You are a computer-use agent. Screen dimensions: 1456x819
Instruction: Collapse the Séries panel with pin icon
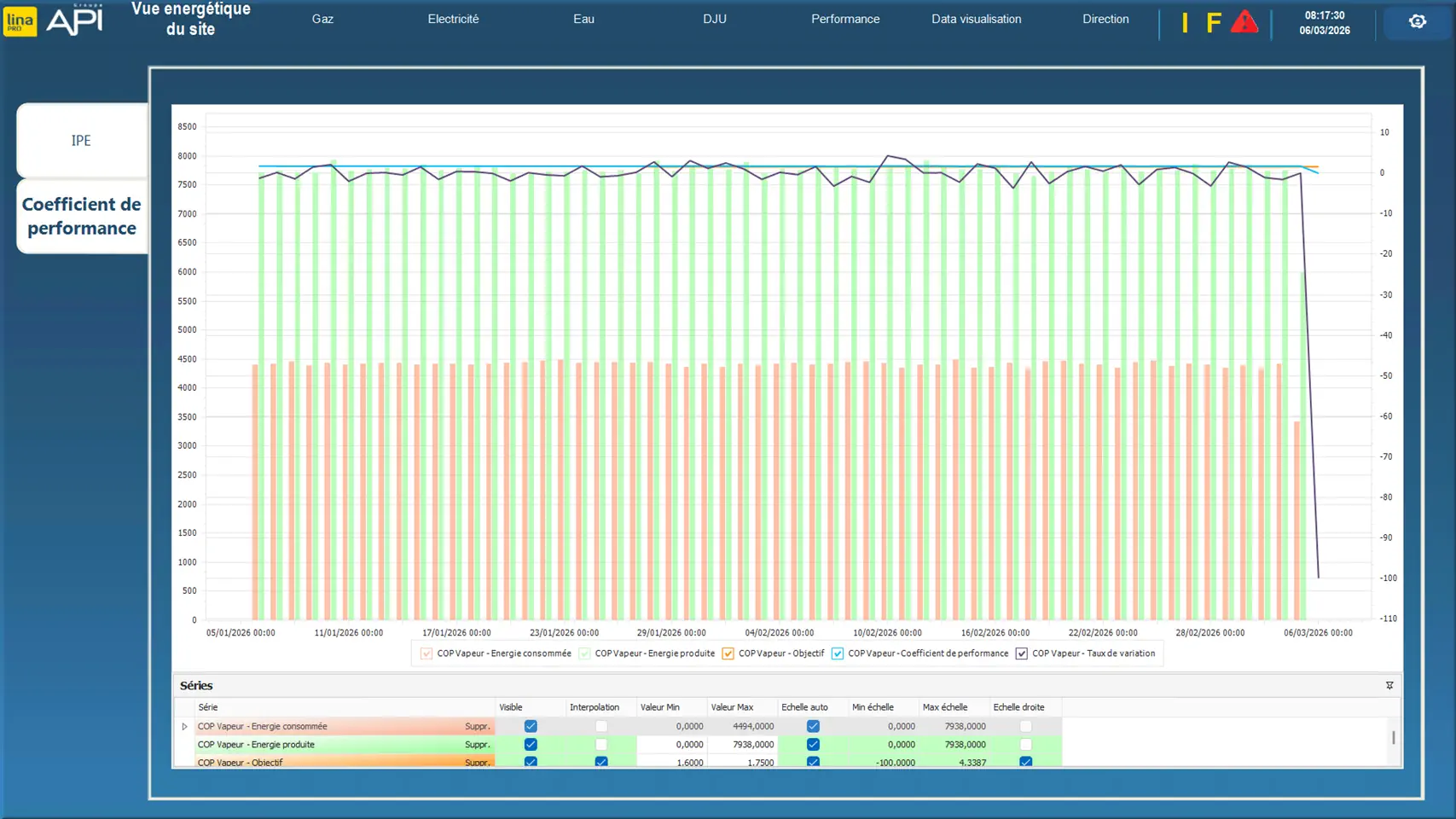click(x=1389, y=686)
